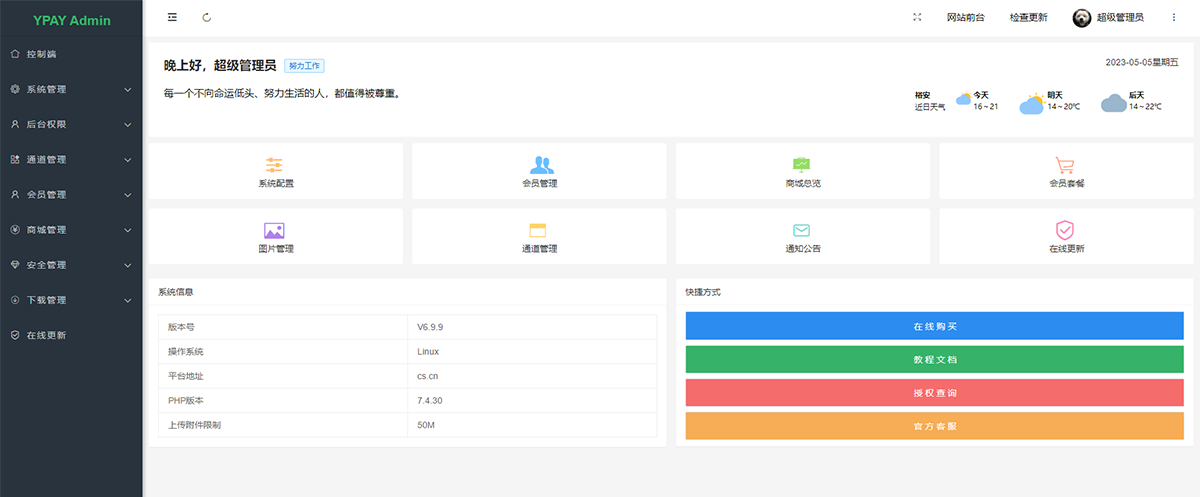Click the YPAY Admin logo title
Screen dimensions: 1200x497
72,20
